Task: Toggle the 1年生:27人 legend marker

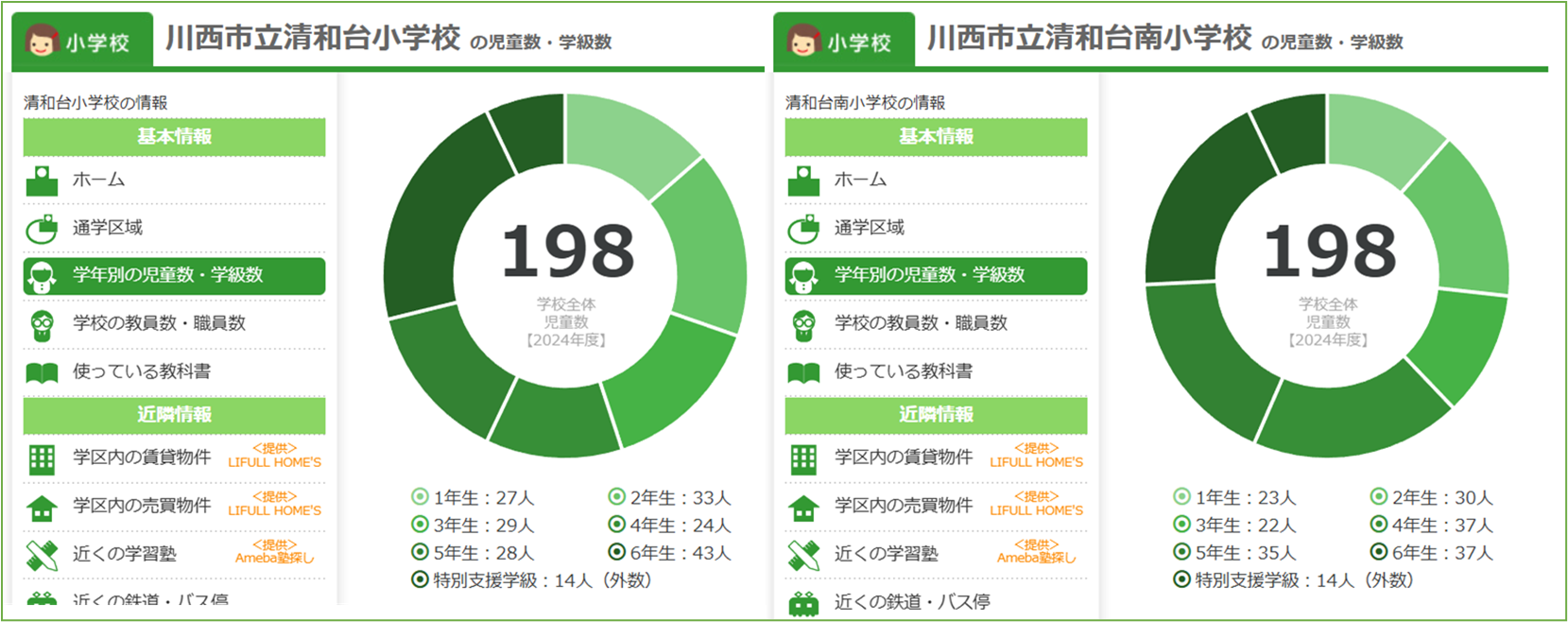Action: [420, 497]
